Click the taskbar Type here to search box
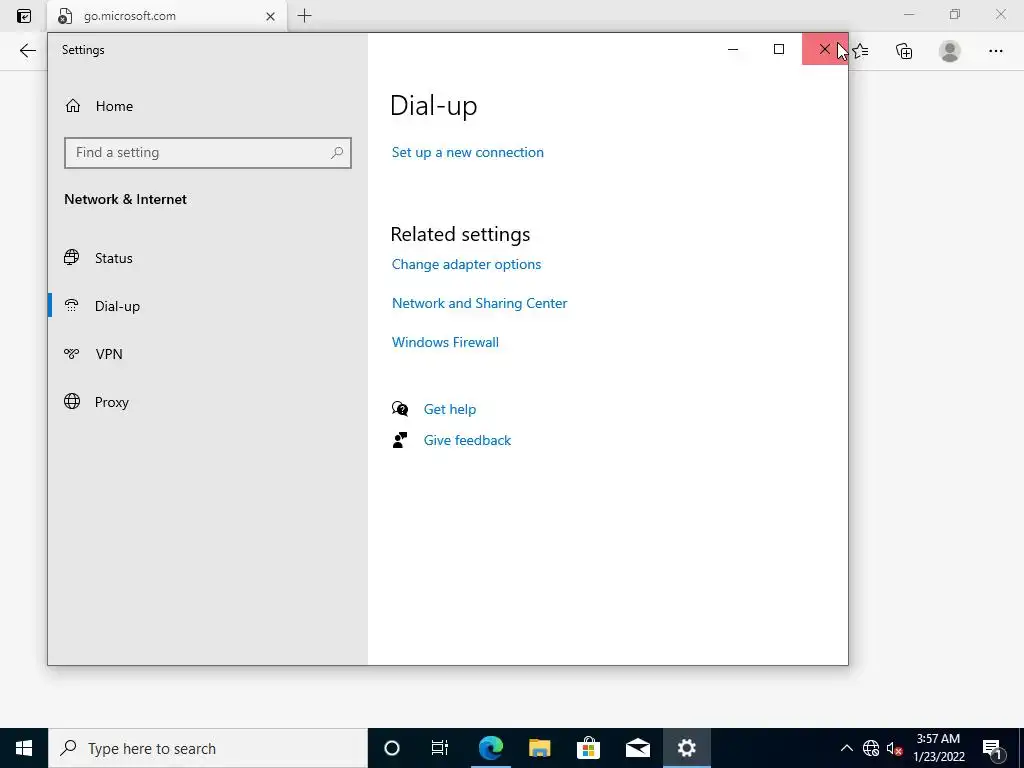The height and width of the screenshot is (768, 1024). click(208, 748)
